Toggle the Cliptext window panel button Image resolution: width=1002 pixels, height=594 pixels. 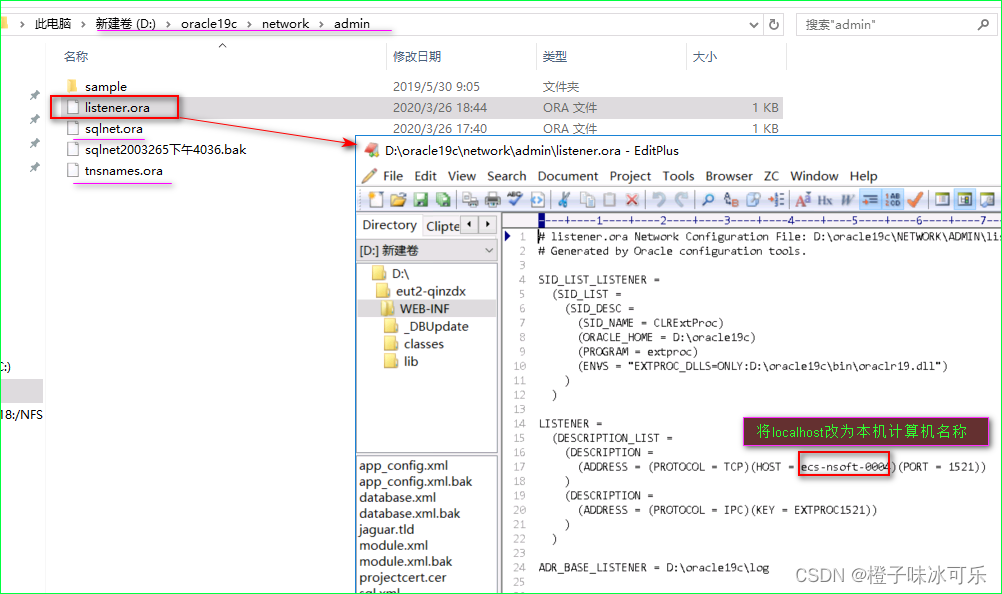pyautogui.click(x=942, y=200)
